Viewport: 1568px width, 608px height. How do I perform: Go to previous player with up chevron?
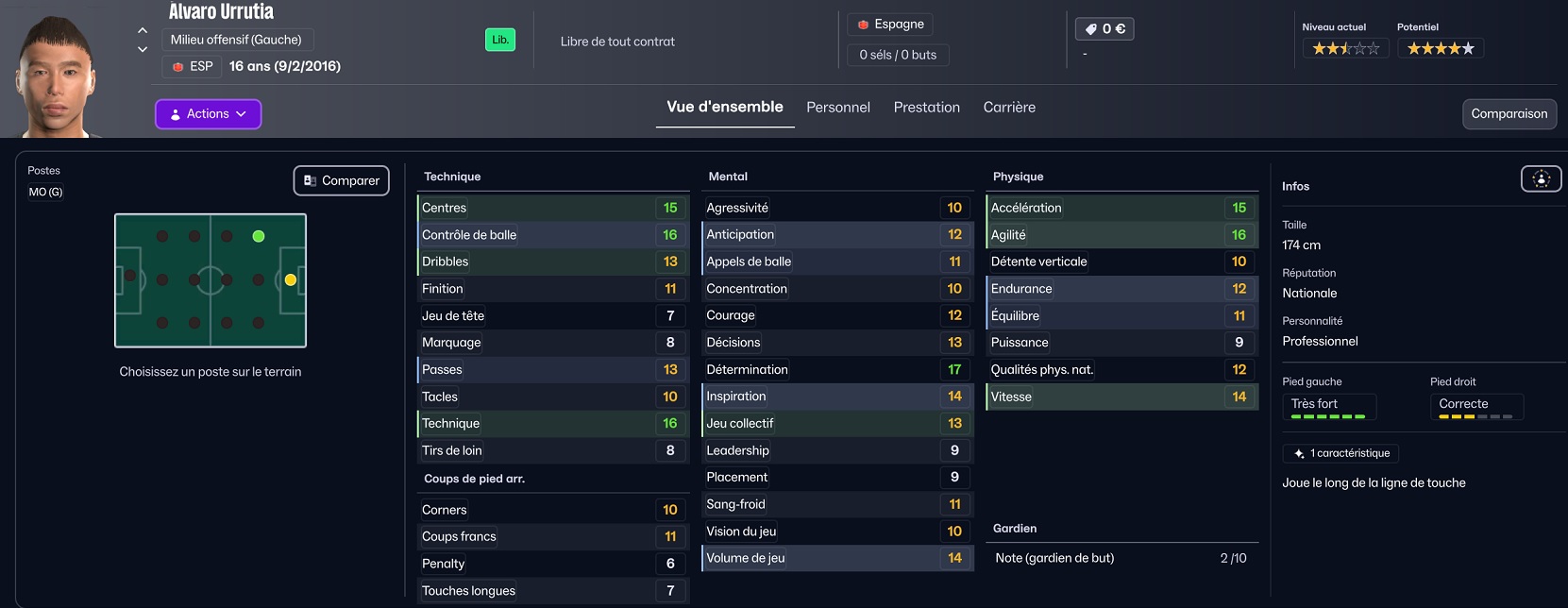pyautogui.click(x=143, y=30)
